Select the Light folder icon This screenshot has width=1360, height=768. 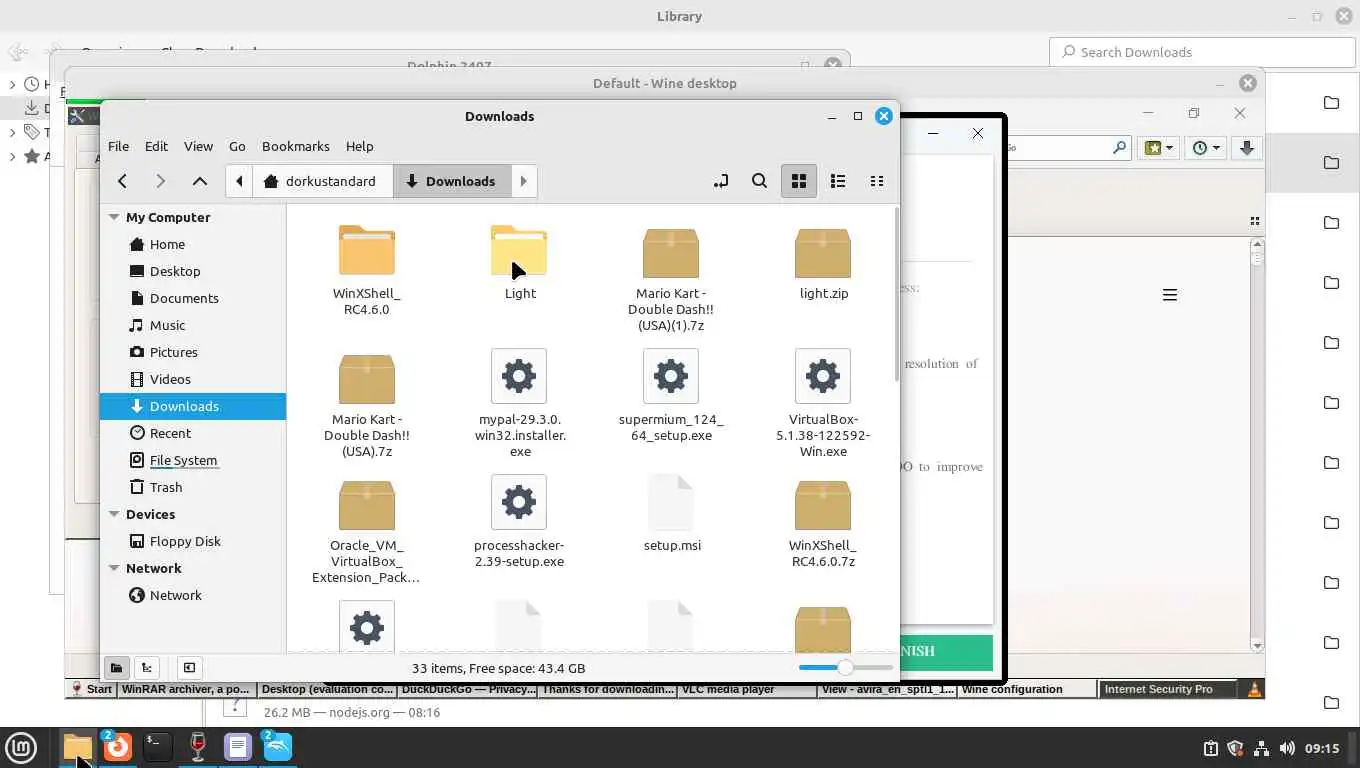tap(519, 251)
